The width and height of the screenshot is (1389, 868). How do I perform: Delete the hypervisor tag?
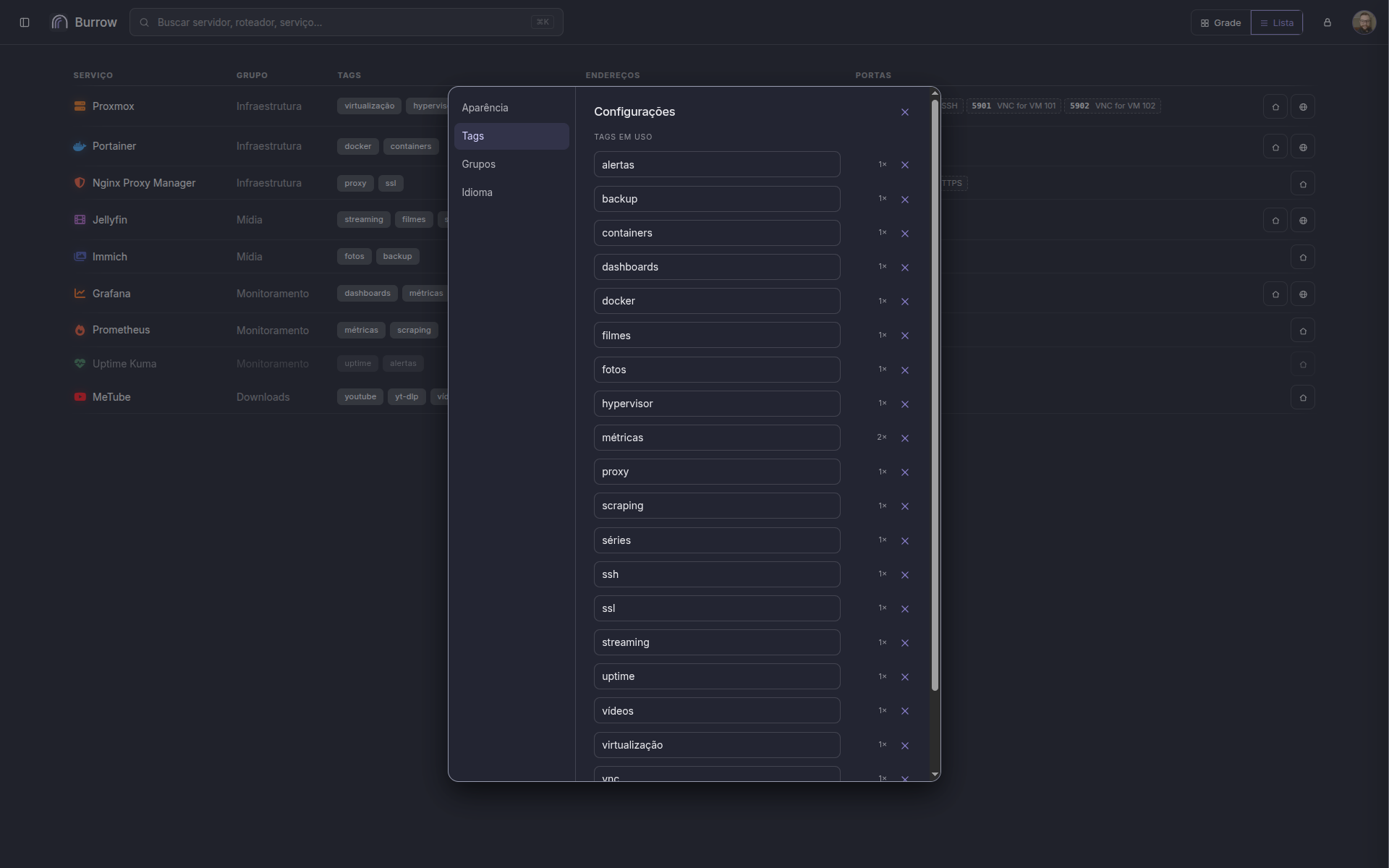[905, 404]
